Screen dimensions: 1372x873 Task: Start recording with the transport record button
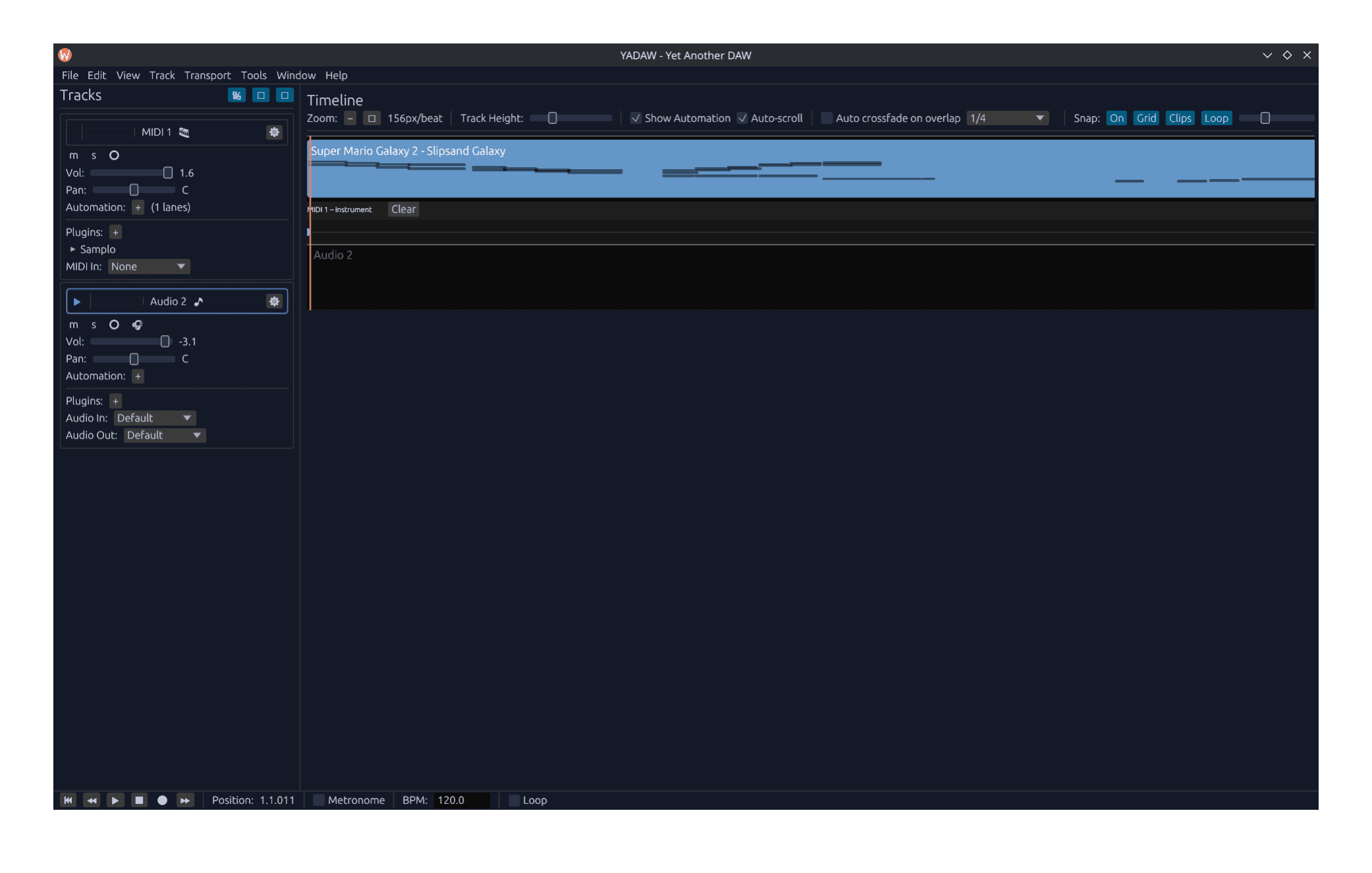pyautogui.click(x=162, y=801)
